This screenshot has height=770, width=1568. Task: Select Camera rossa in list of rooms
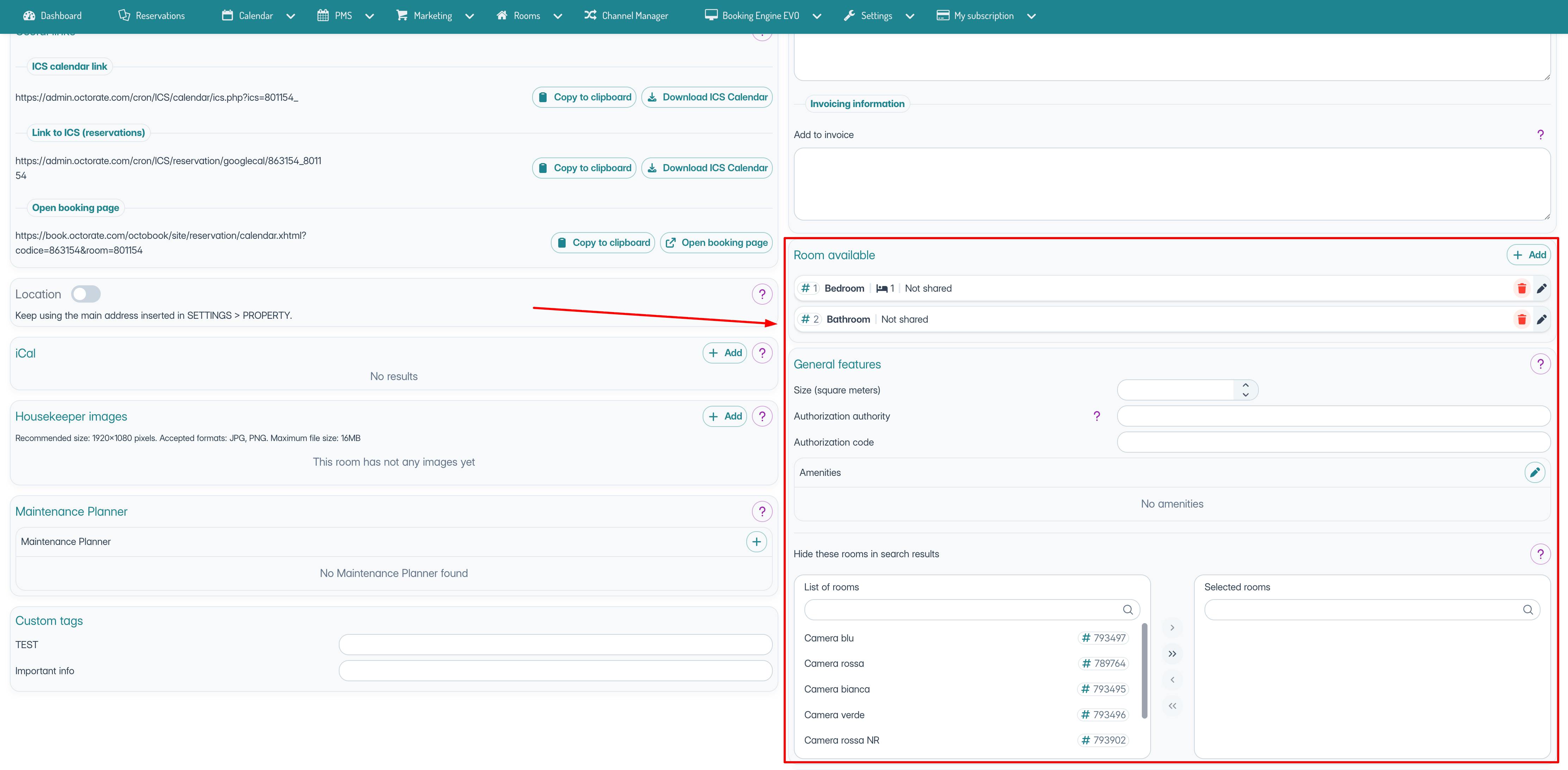pyautogui.click(x=834, y=664)
